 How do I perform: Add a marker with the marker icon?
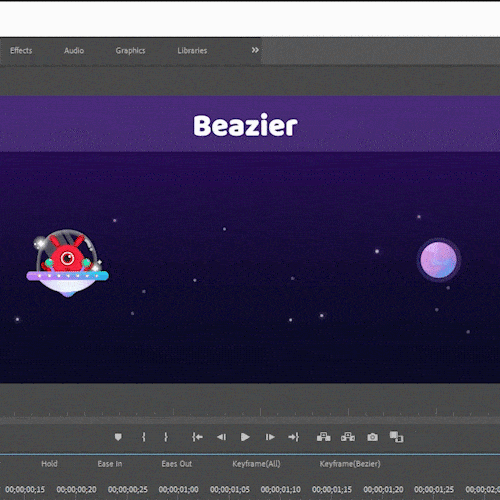pyautogui.click(x=118, y=437)
